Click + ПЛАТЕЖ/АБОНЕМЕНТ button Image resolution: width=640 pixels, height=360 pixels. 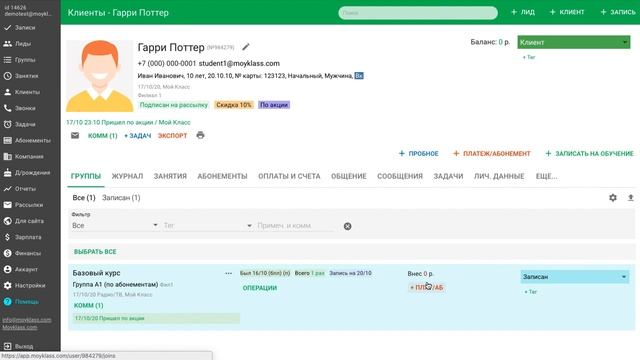pos(491,153)
